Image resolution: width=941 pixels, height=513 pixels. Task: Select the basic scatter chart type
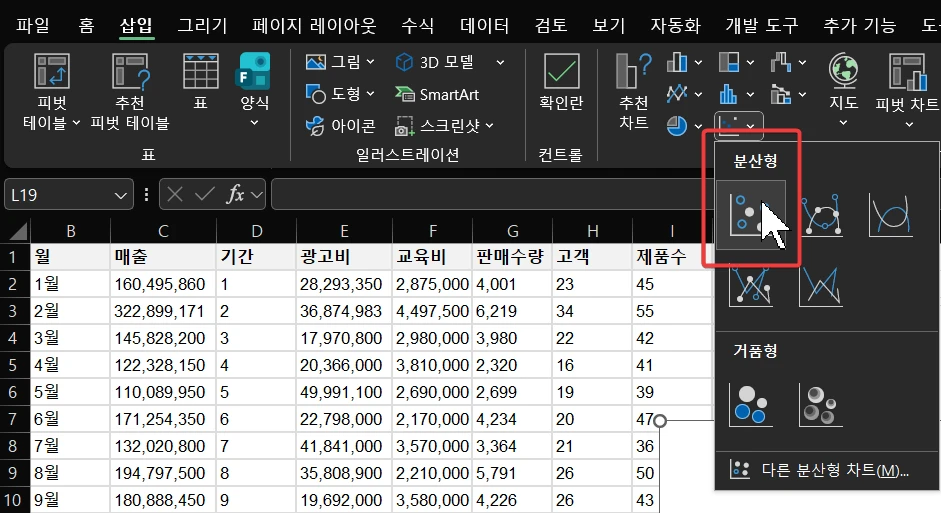tap(750, 215)
